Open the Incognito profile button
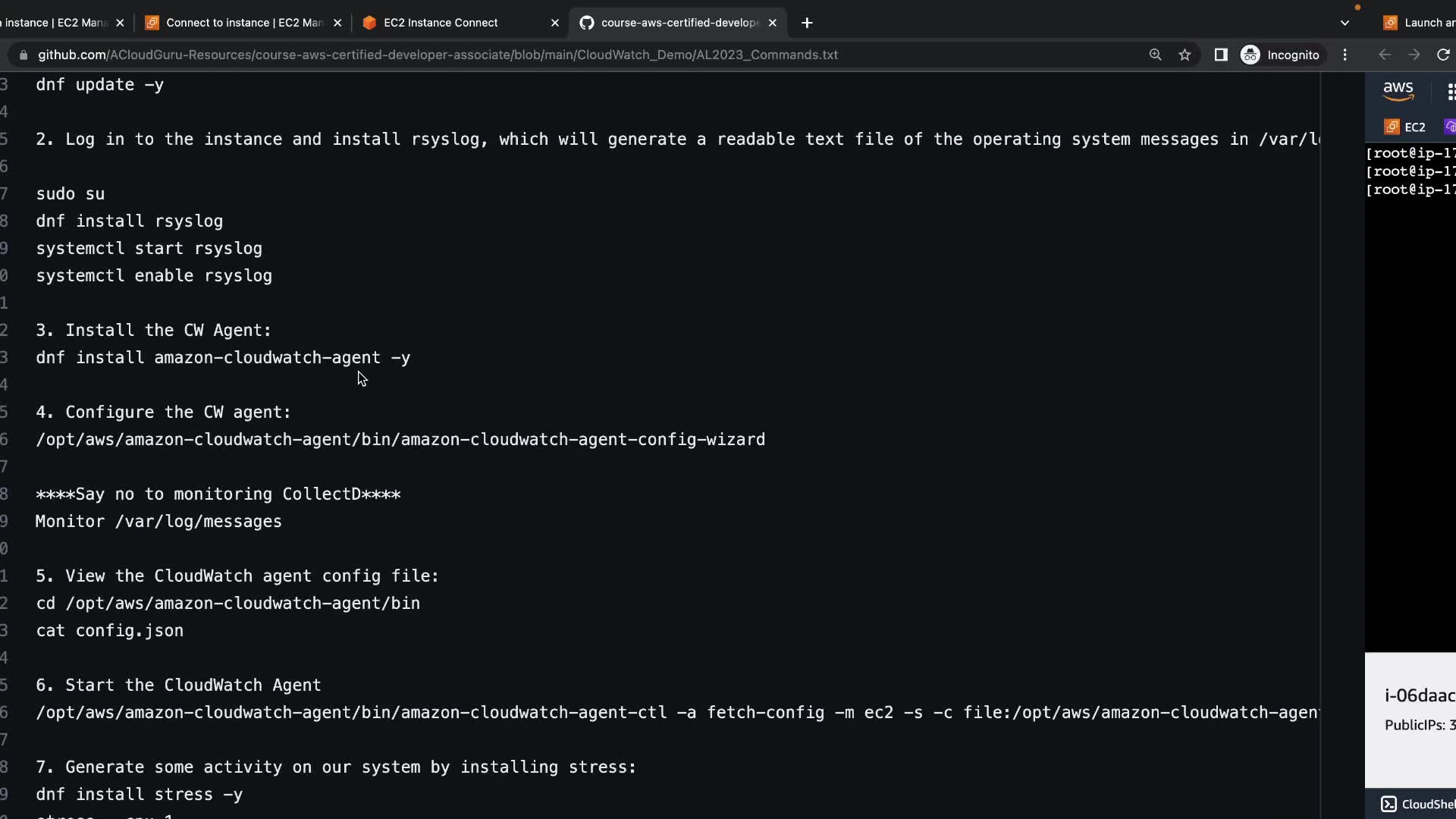 point(1281,55)
